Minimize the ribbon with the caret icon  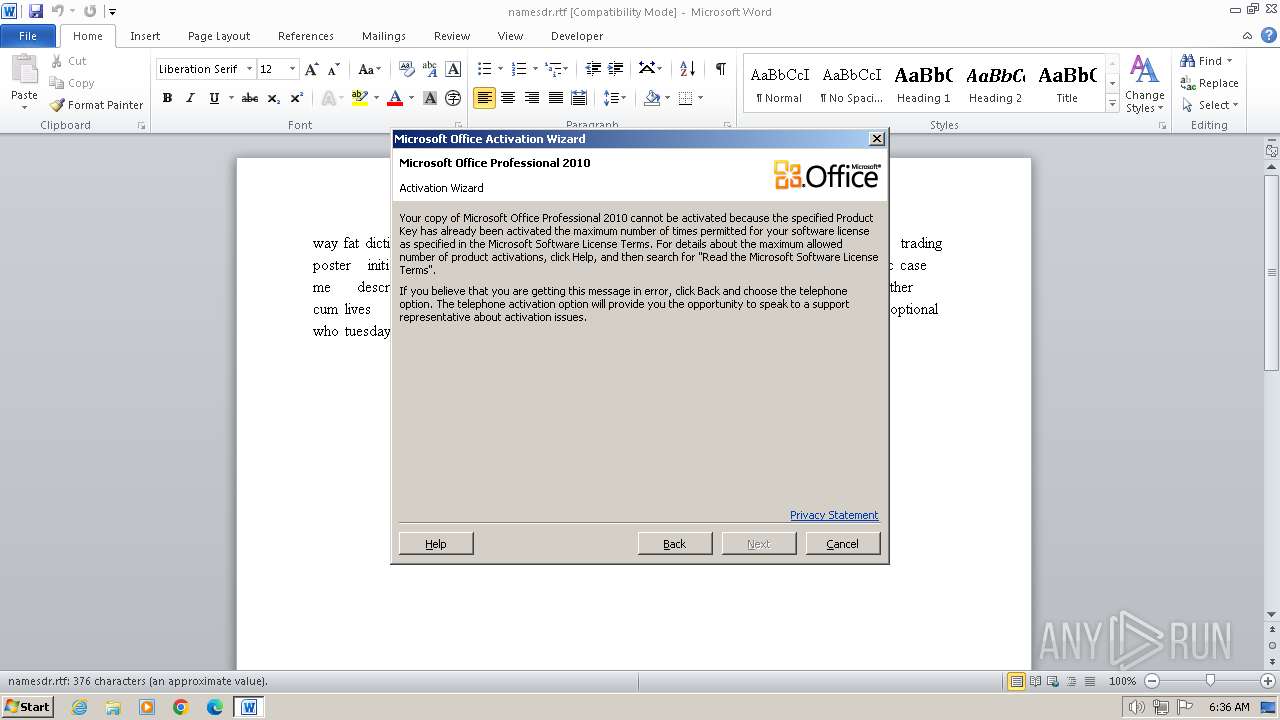[x=1249, y=35]
